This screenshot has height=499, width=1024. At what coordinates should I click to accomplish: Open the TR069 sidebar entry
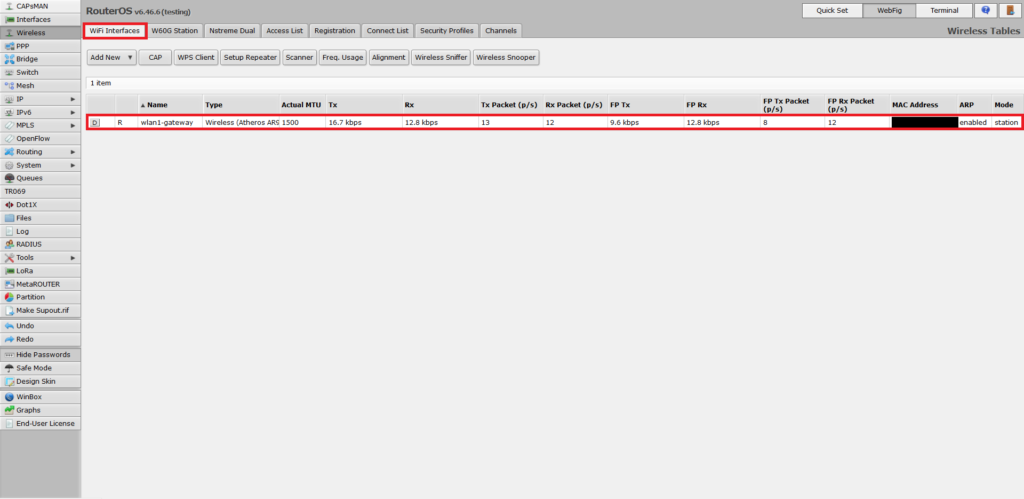click(40, 191)
